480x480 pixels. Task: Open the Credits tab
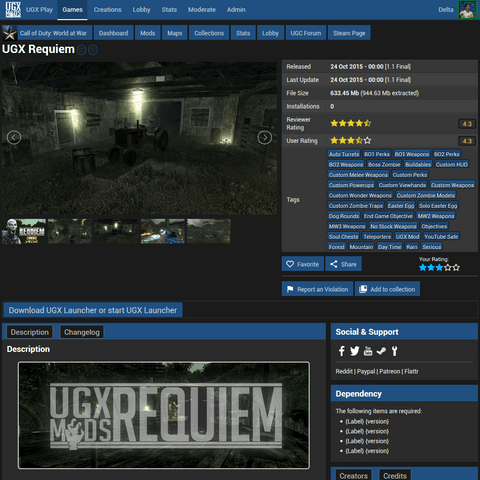point(395,475)
